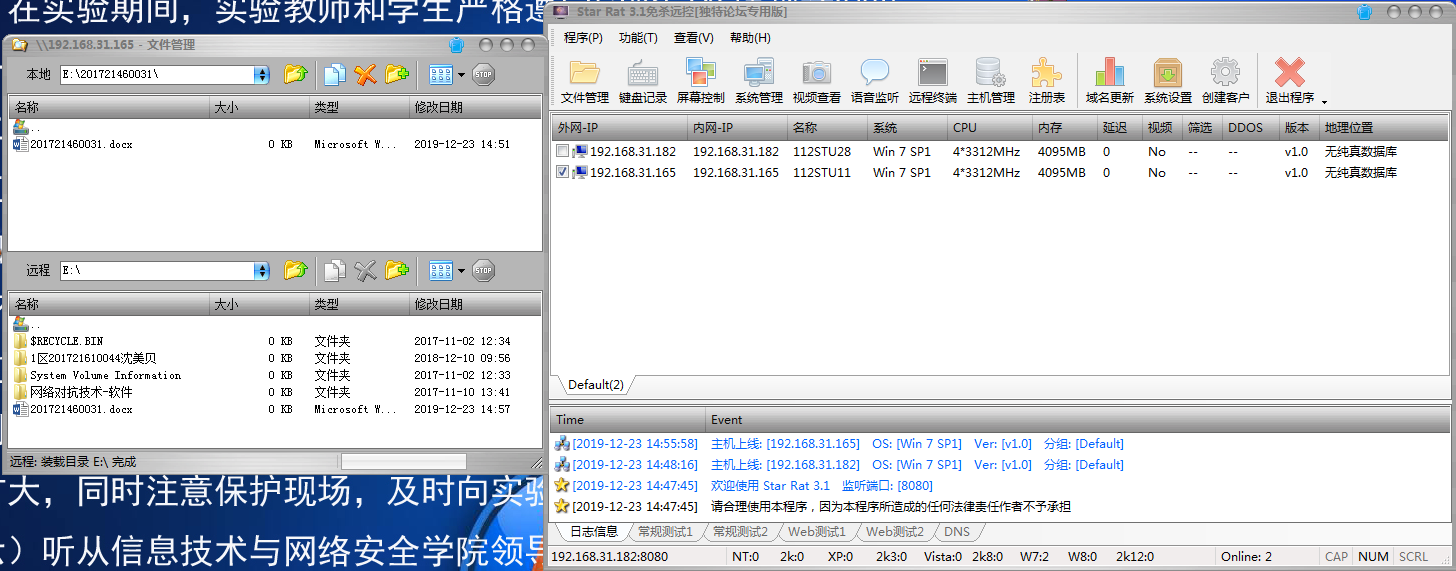Switch to Web测试2 tab

point(894,532)
